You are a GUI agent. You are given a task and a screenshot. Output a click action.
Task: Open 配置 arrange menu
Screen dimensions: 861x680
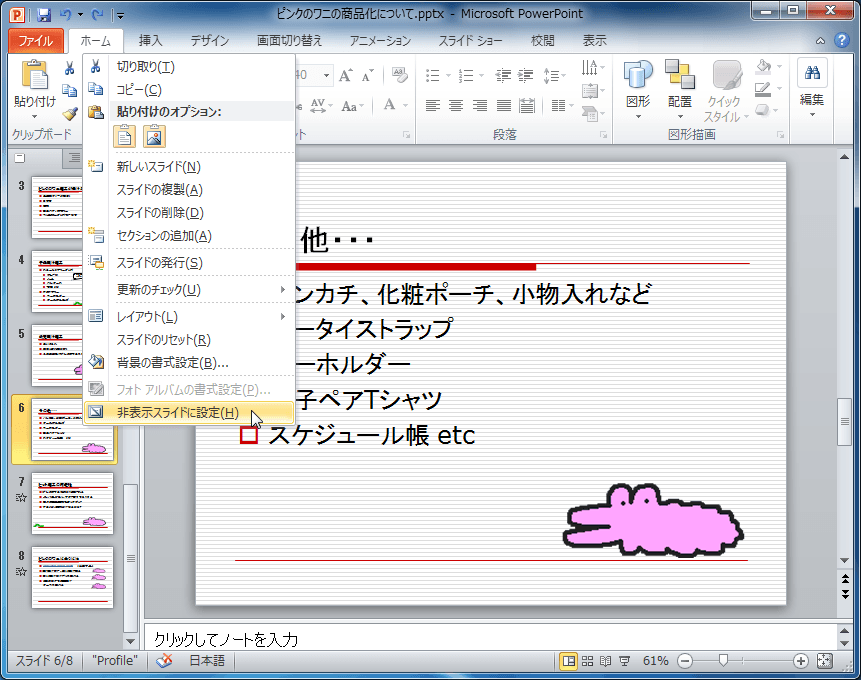click(680, 91)
